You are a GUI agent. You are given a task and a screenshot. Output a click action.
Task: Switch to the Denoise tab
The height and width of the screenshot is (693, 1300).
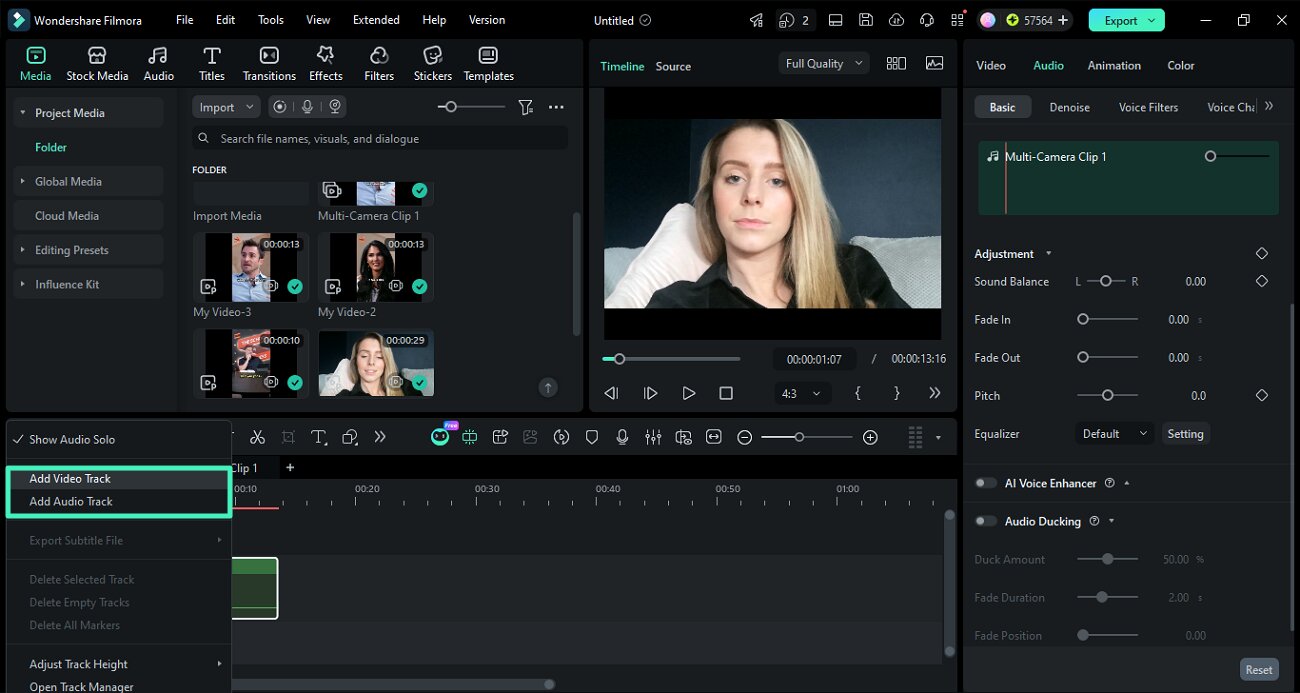pyautogui.click(x=1069, y=107)
